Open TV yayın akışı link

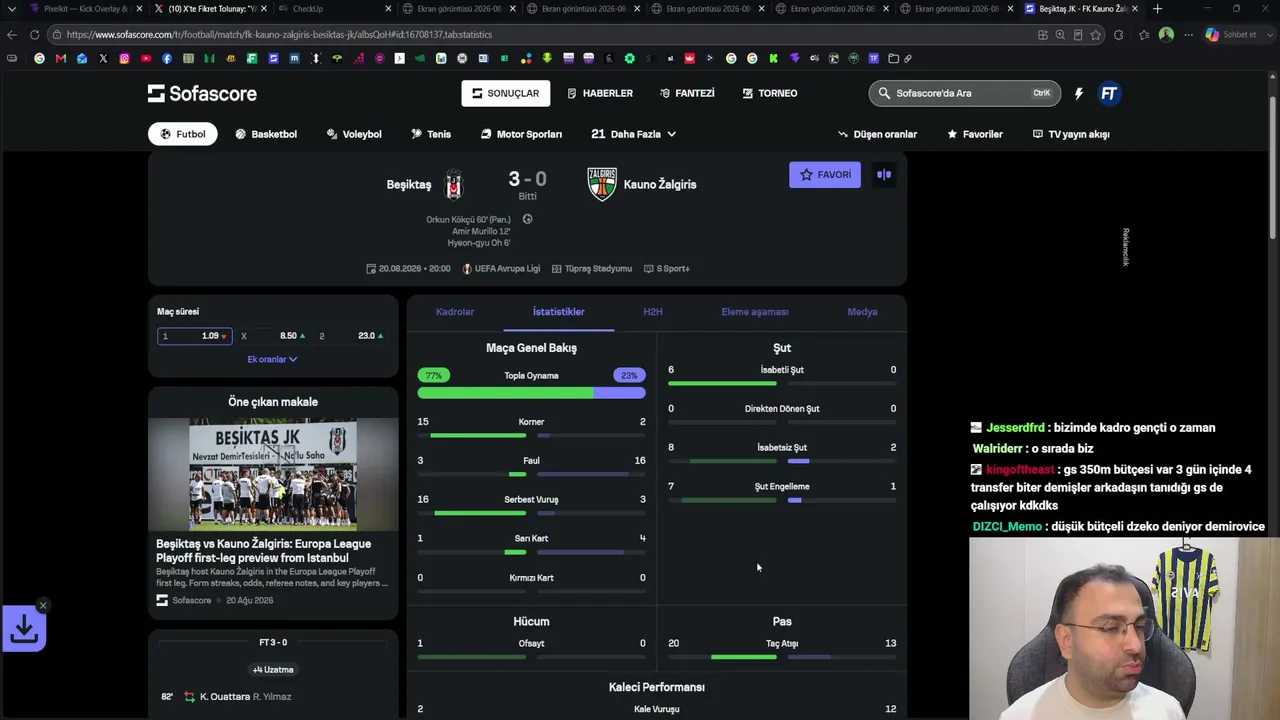pos(1071,134)
